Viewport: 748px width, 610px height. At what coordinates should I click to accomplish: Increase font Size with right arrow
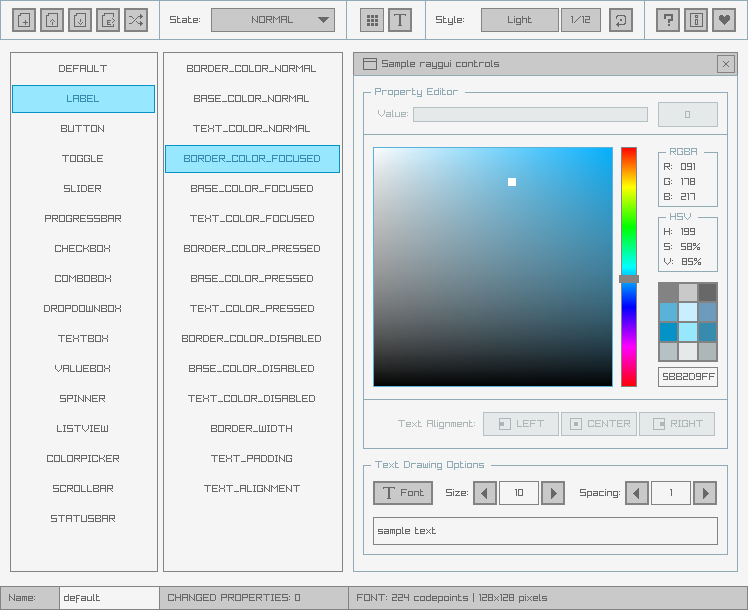pyautogui.click(x=553, y=493)
